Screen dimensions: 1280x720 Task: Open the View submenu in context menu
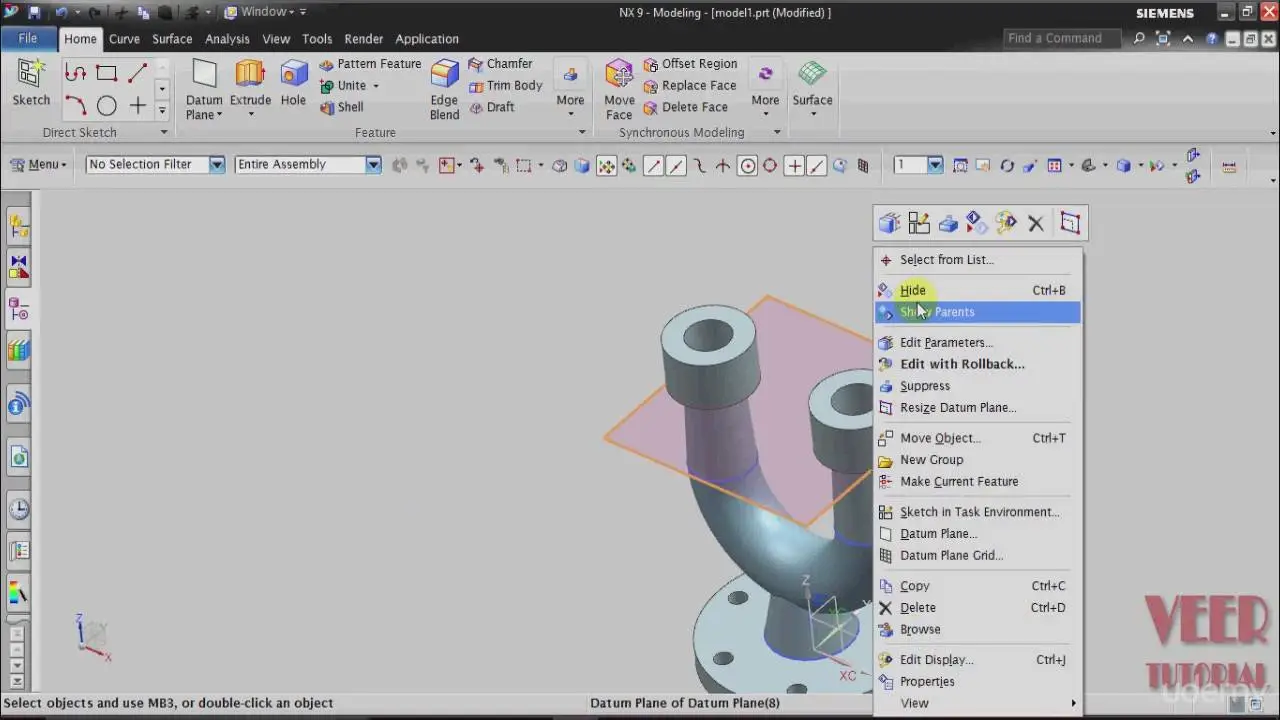pos(978,703)
